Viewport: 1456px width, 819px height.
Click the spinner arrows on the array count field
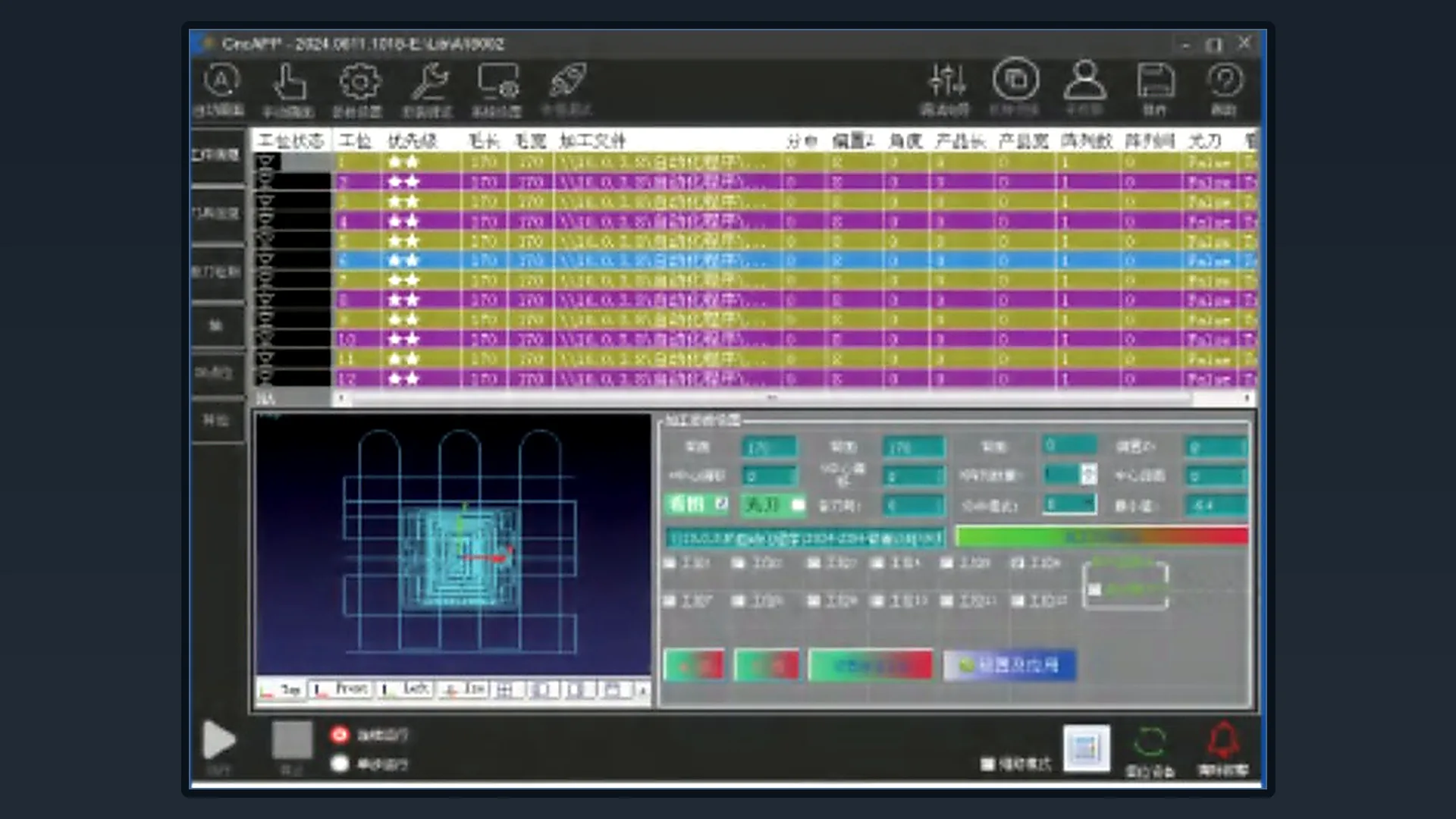(1089, 475)
